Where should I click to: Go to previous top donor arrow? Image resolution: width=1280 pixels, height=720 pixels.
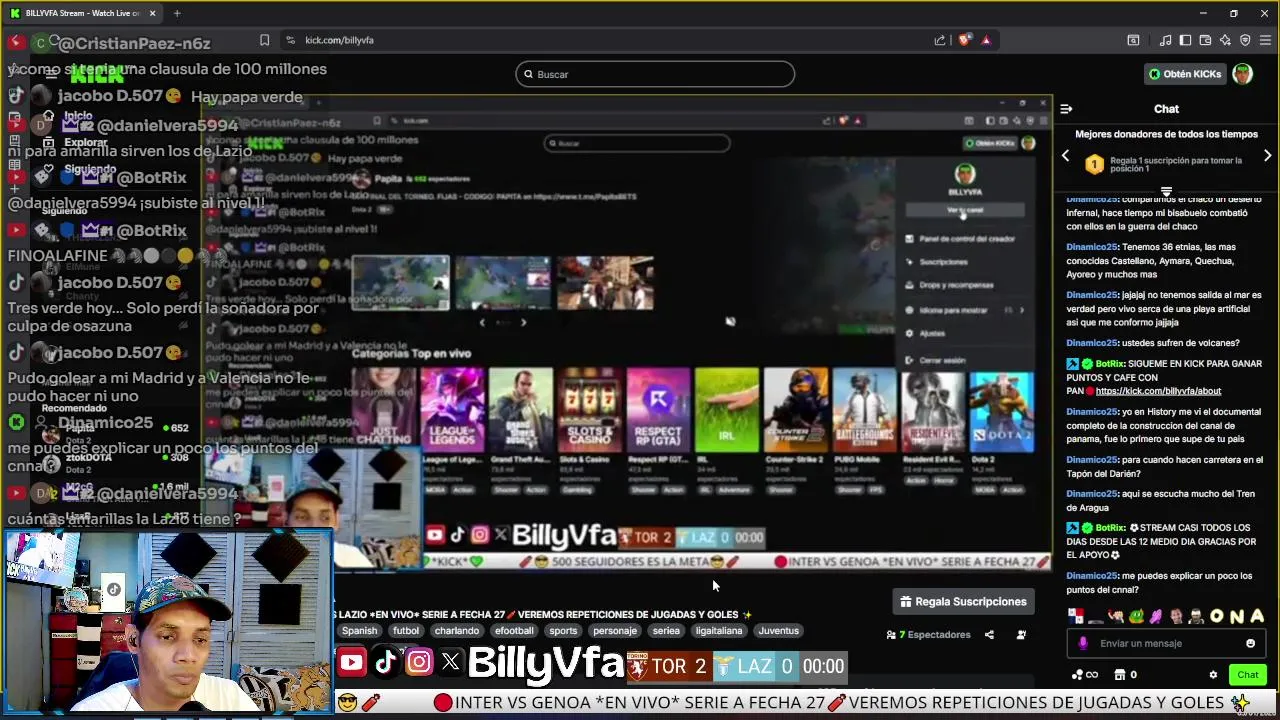1065,156
